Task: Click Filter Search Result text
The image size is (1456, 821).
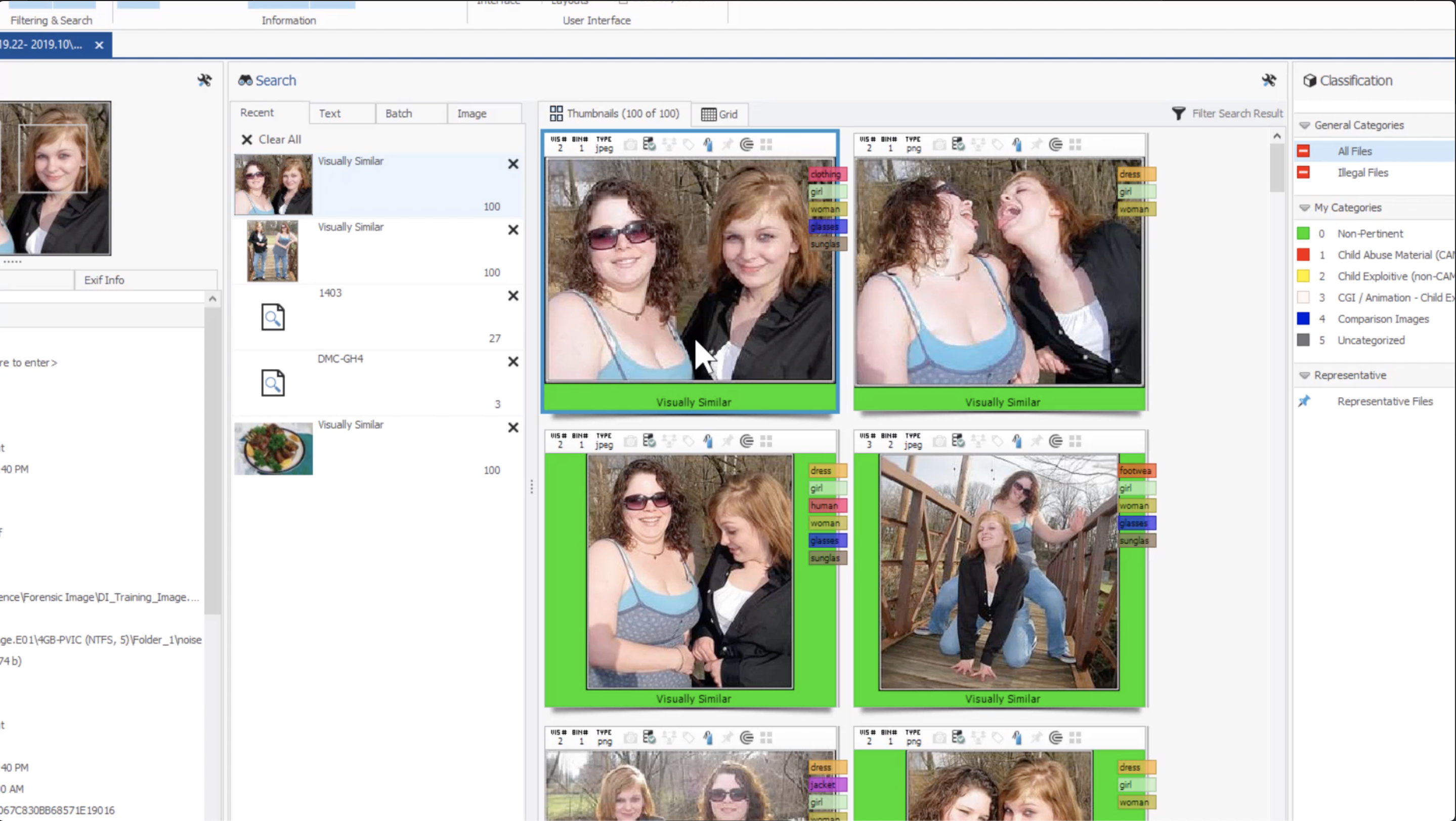Action: pyautogui.click(x=1237, y=114)
